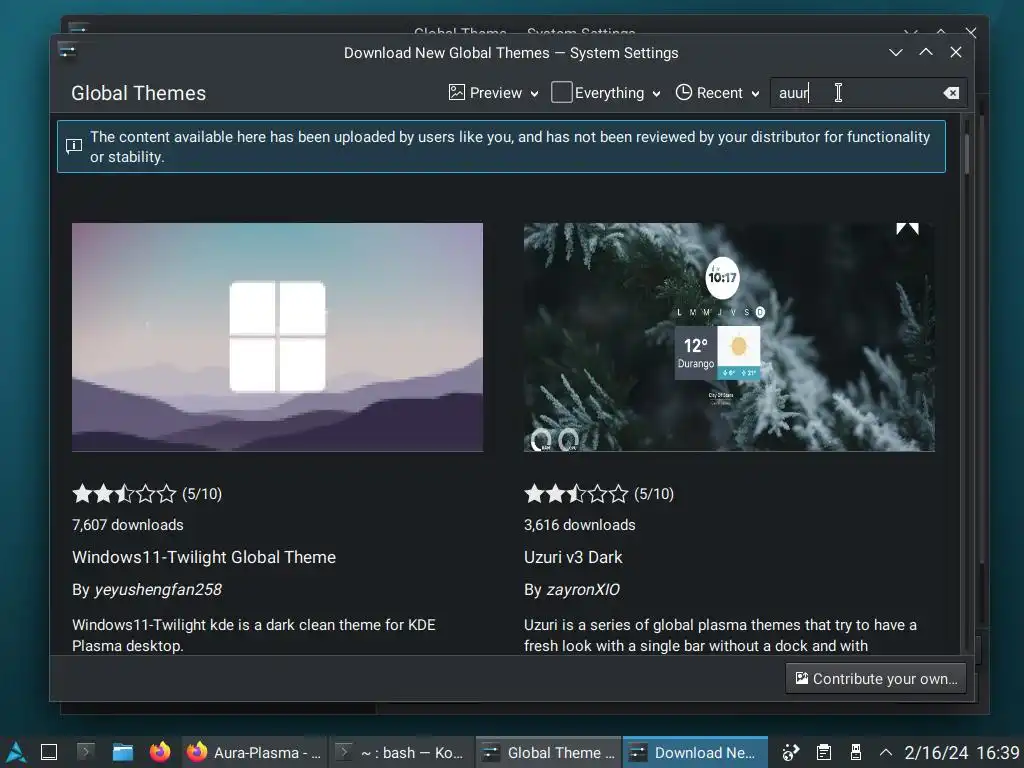Open the Uzuri v3 Dark theme thumbnail
Viewport: 1024px width, 768px height.
pyautogui.click(x=729, y=337)
